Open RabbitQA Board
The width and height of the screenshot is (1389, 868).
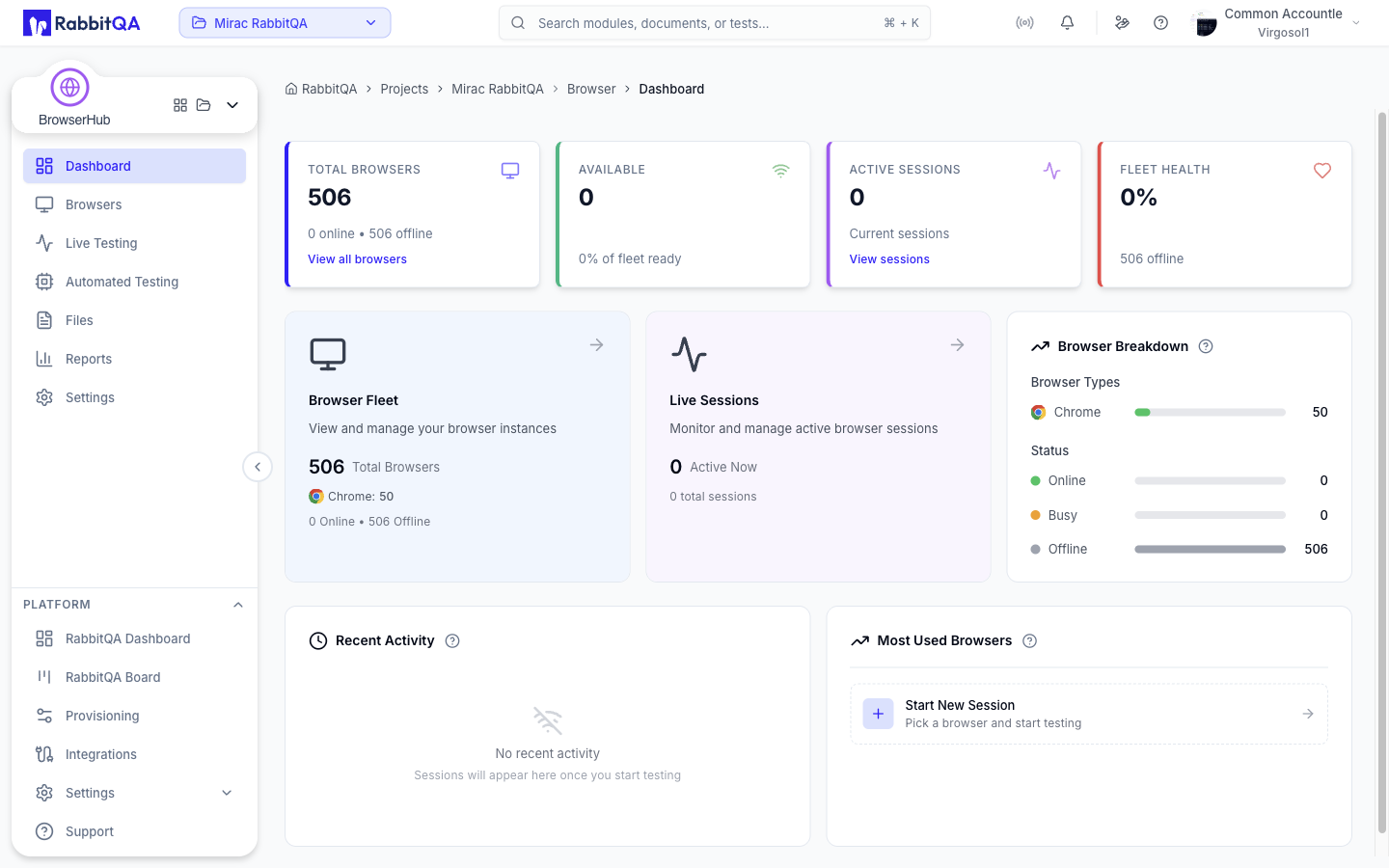[134, 677]
